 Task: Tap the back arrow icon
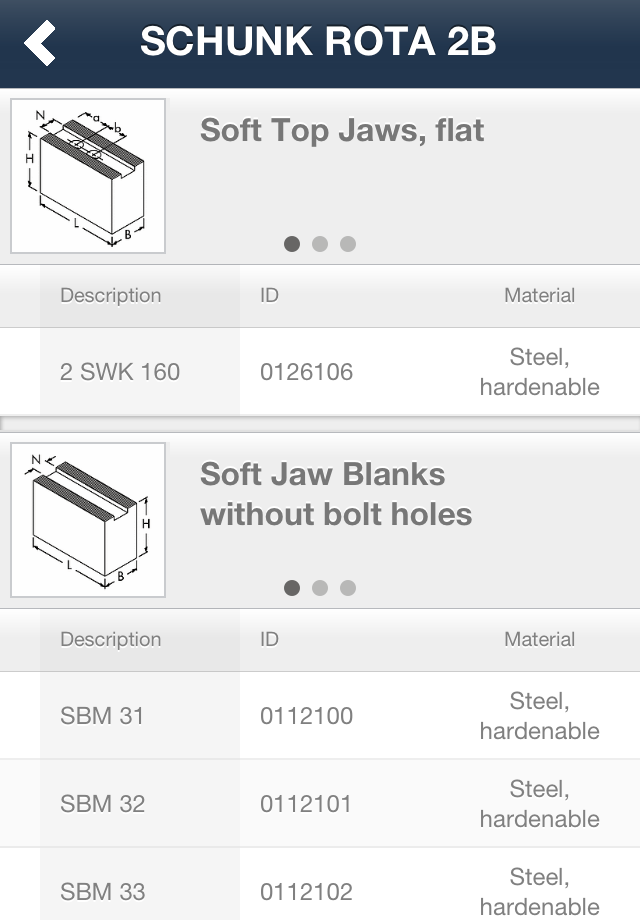40,42
